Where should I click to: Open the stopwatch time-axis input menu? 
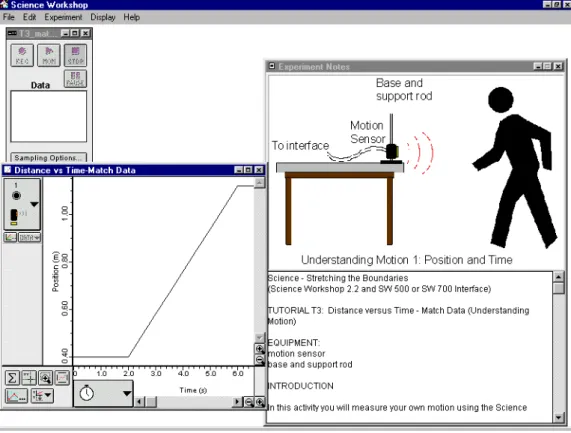(103, 393)
